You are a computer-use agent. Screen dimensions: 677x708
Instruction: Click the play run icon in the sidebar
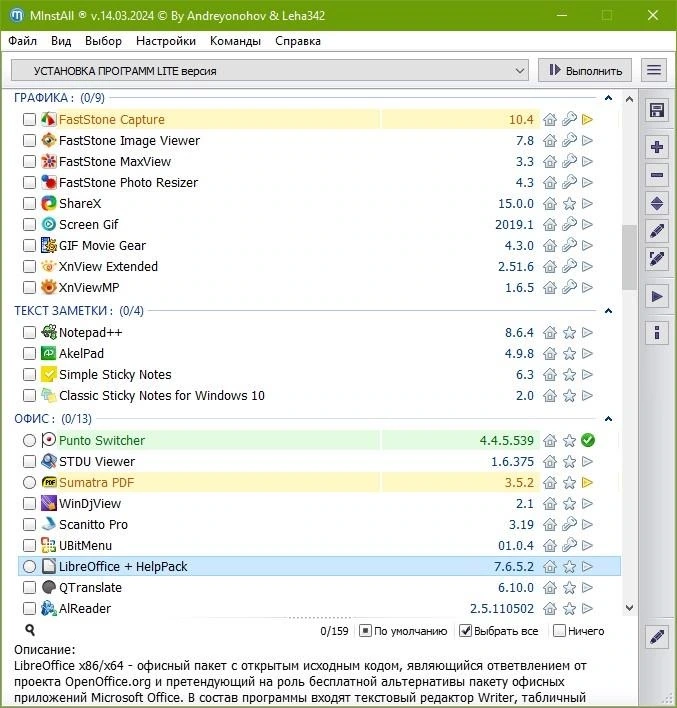coord(657,297)
